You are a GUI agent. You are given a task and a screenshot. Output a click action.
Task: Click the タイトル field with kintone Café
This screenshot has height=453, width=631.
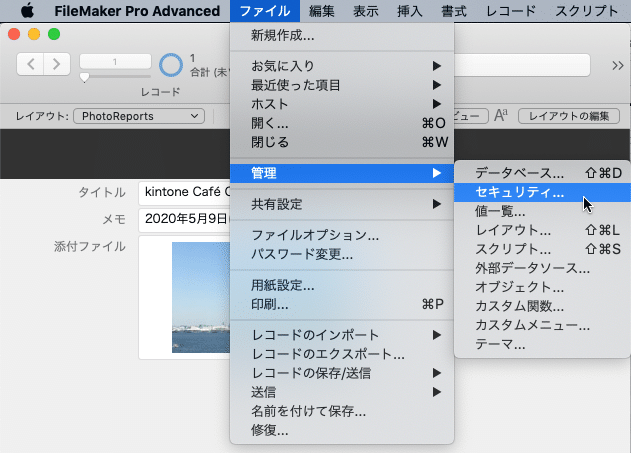[185, 193]
